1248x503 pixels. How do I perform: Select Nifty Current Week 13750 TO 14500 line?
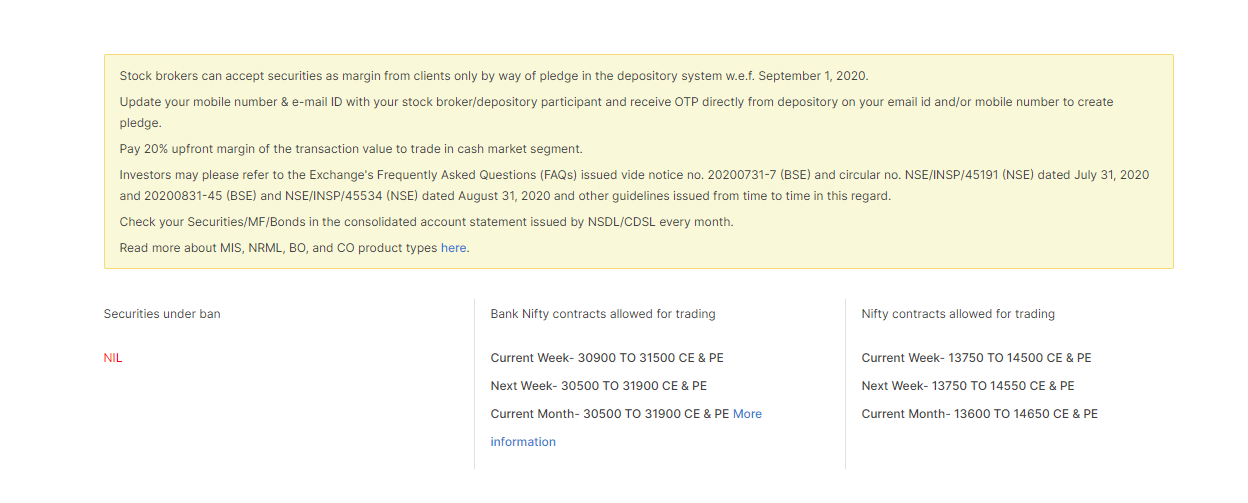coord(976,358)
